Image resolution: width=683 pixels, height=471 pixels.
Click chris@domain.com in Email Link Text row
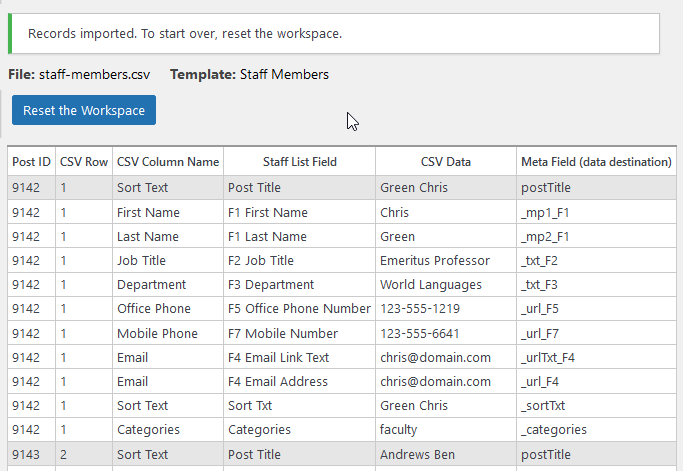point(435,358)
